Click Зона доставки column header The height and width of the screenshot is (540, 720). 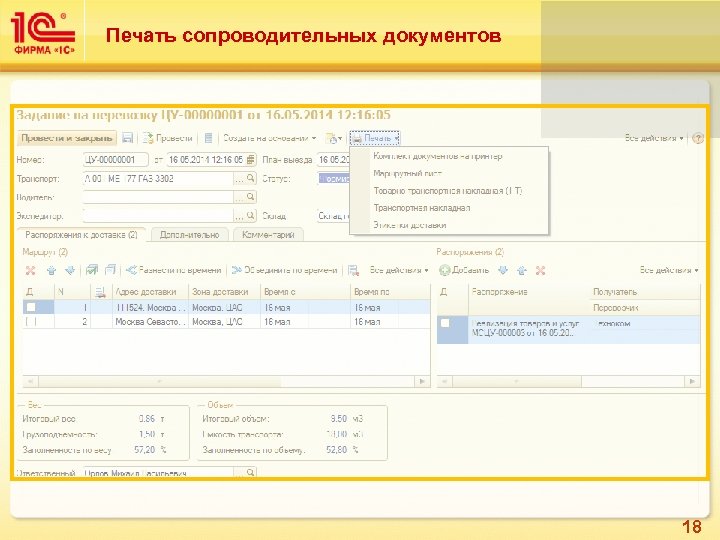pyautogui.click(x=225, y=292)
